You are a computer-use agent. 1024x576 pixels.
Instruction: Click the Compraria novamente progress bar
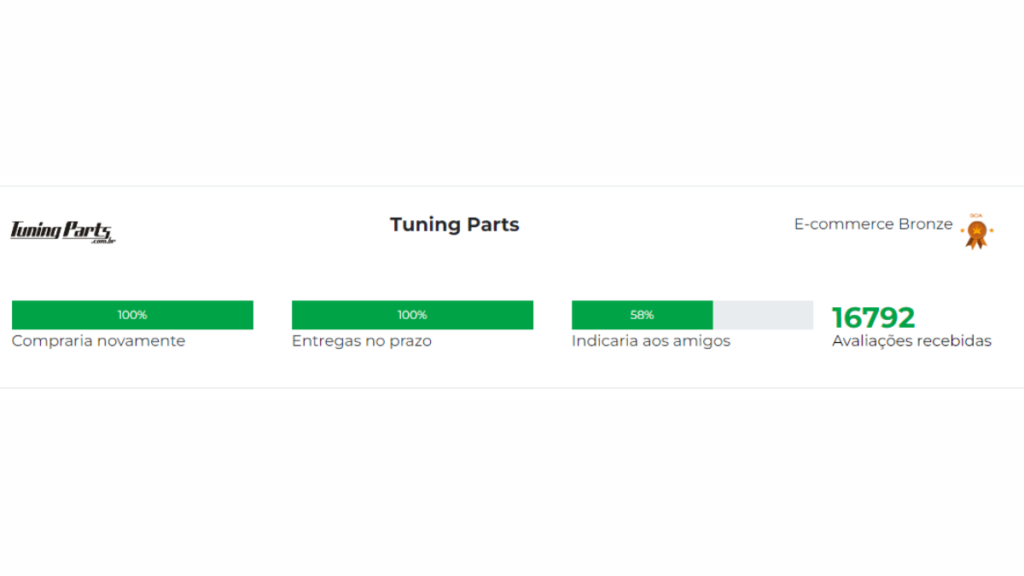point(131,314)
